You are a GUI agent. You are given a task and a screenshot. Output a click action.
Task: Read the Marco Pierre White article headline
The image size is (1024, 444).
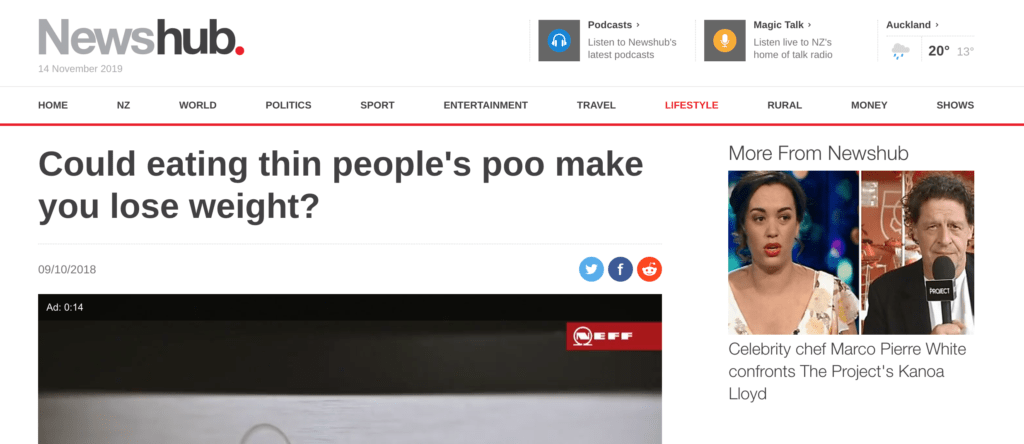(847, 372)
